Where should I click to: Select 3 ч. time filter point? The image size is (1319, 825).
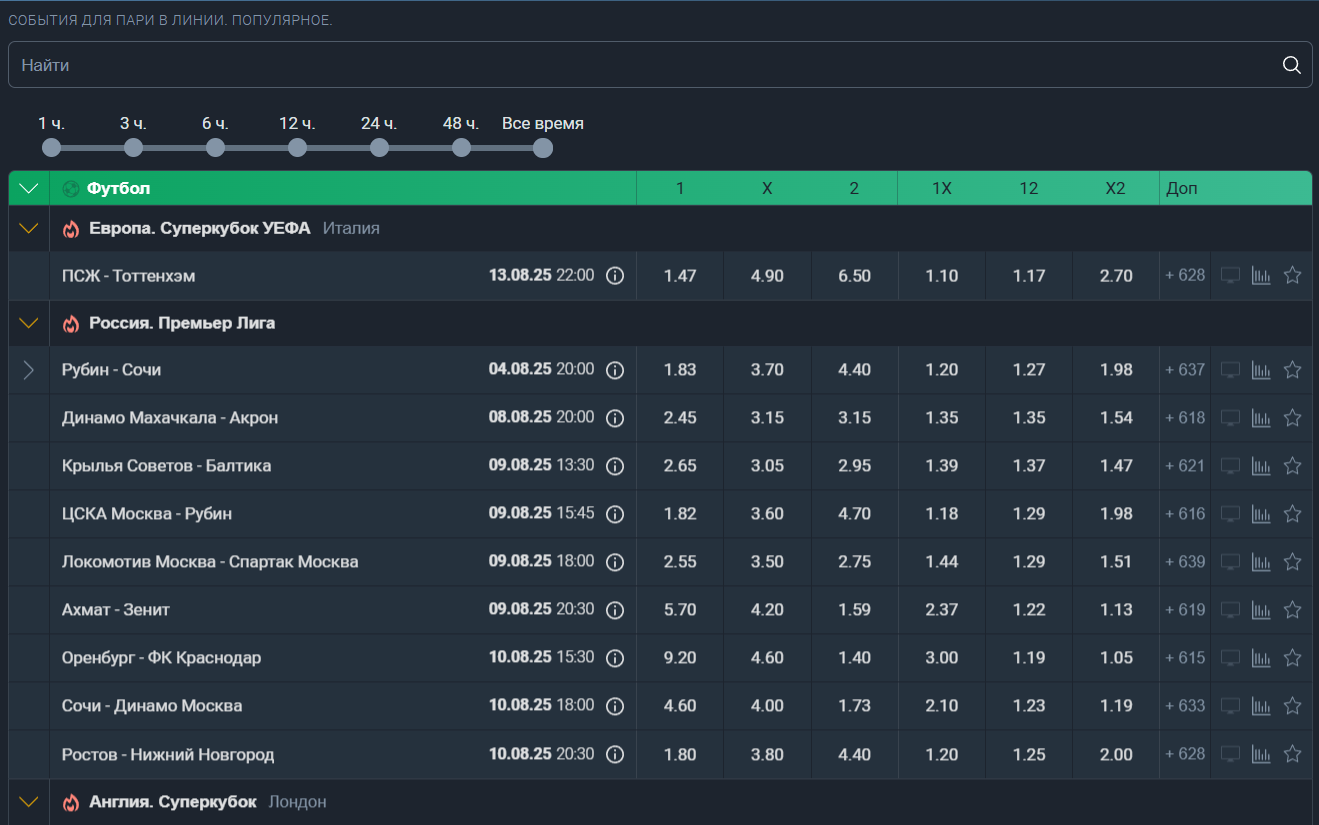coord(133,148)
